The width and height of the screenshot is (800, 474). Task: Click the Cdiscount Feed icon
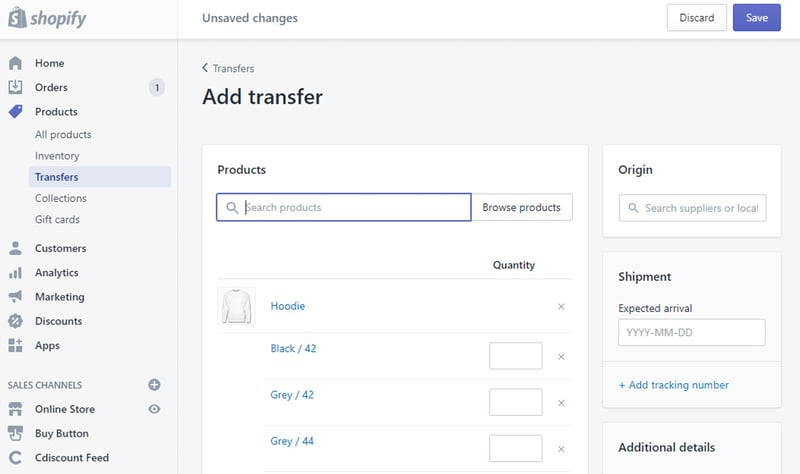tap(15, 458)
